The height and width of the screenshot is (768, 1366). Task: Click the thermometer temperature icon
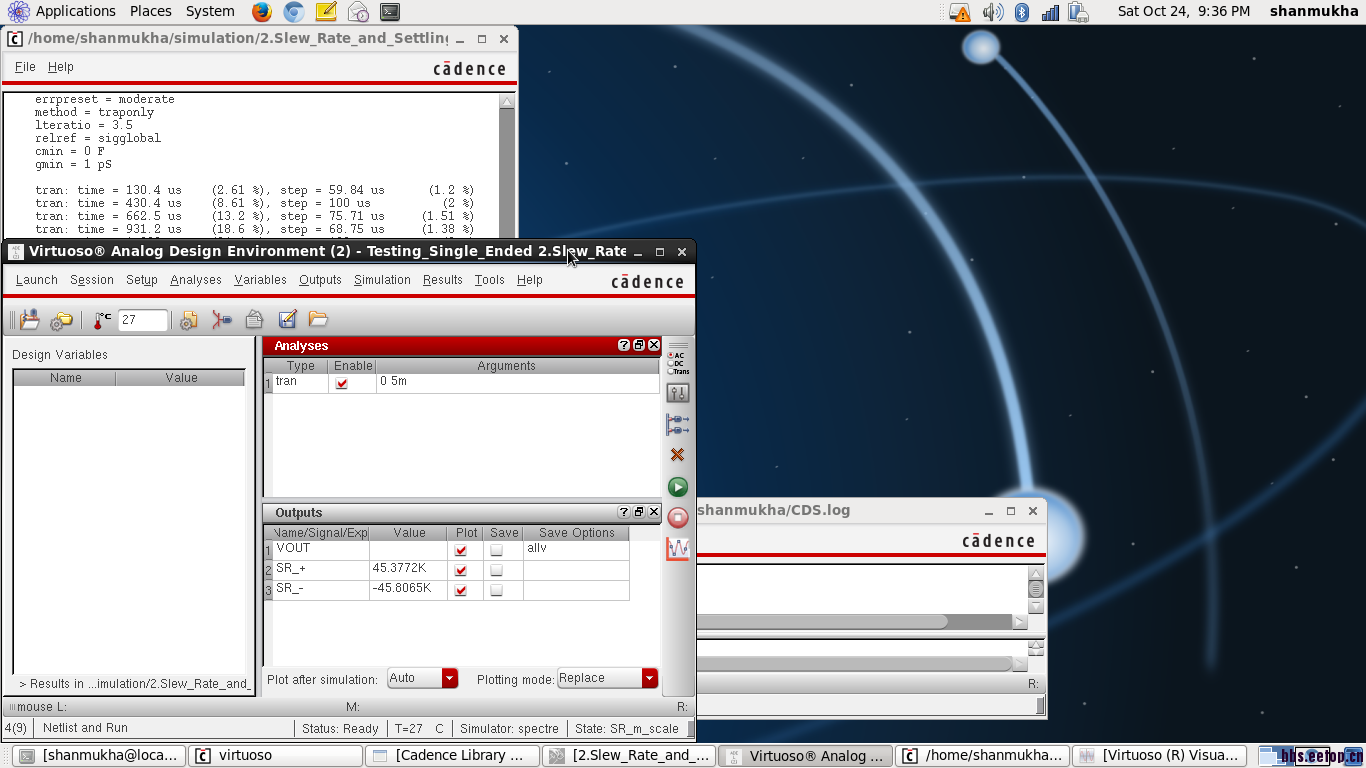point(102,320)
